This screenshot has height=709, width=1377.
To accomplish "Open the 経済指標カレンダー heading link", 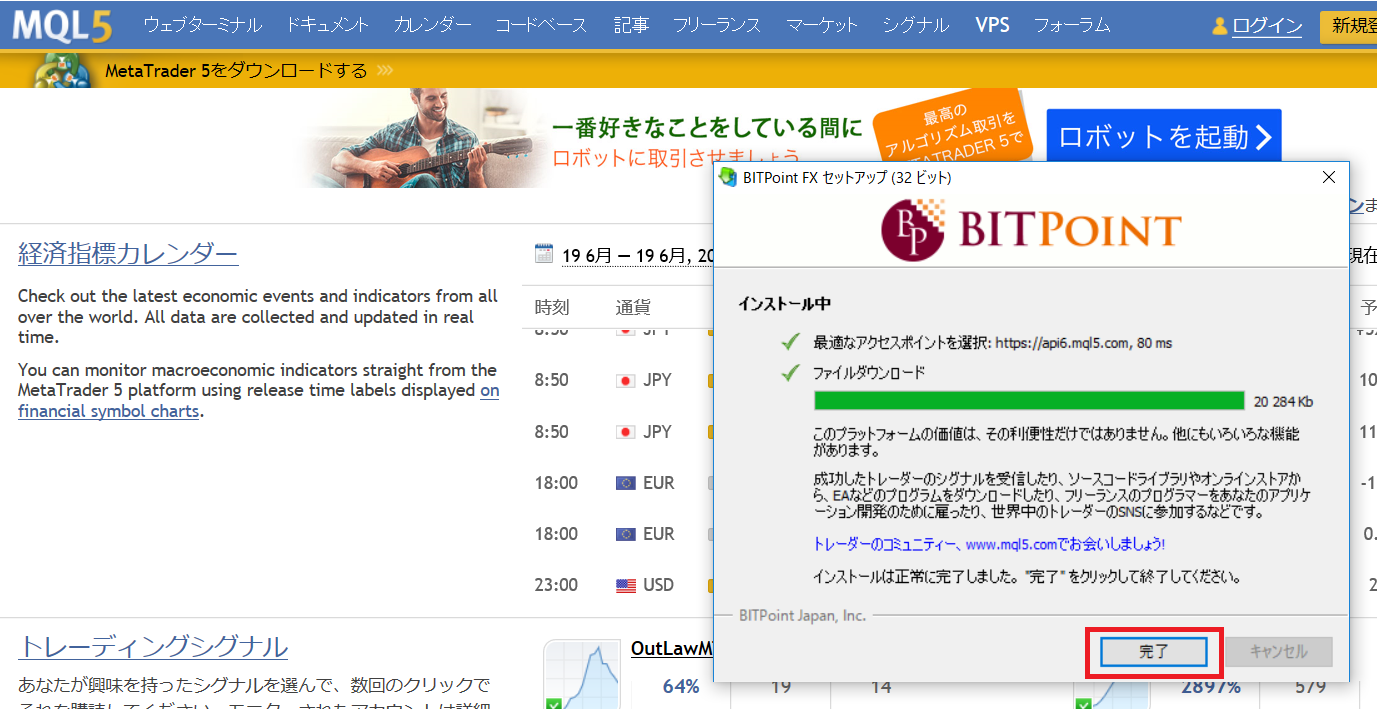I will [128, 254].
